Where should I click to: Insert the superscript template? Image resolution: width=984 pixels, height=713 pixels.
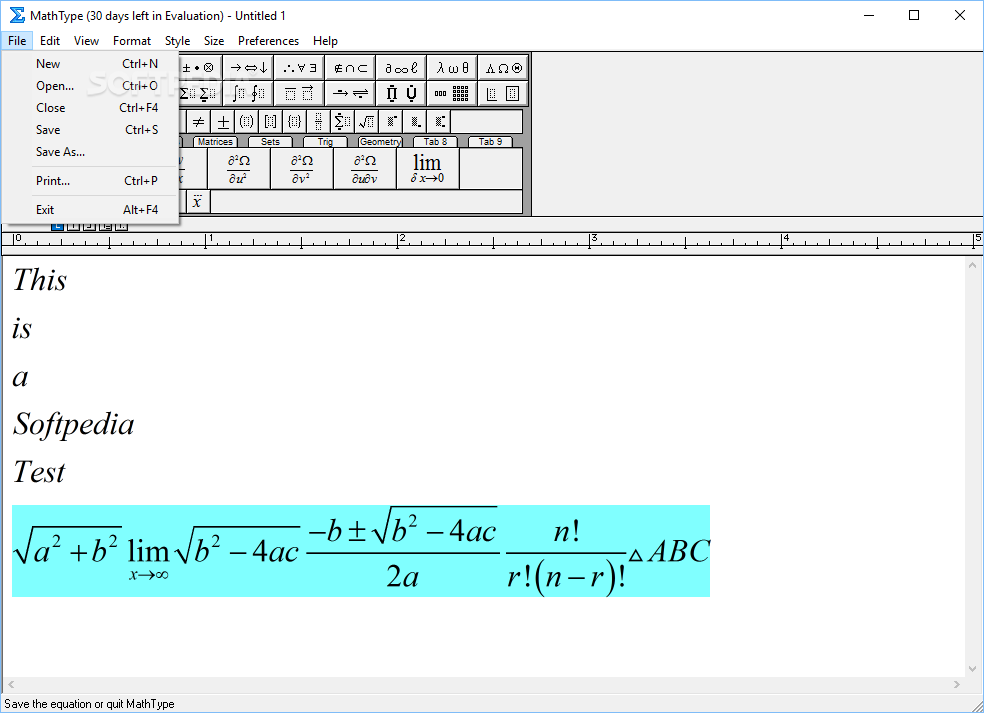pyautogui.click(x=390, y=122)
